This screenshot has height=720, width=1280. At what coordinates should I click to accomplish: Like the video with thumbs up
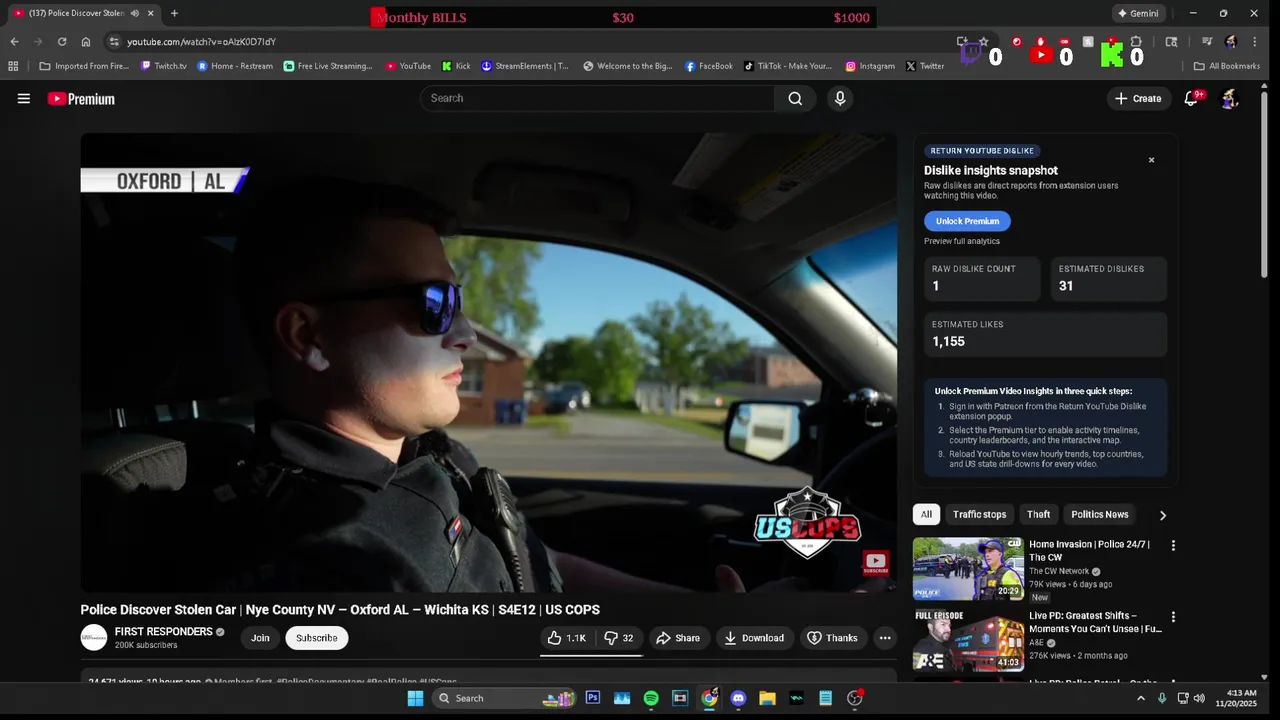point(567,638)
